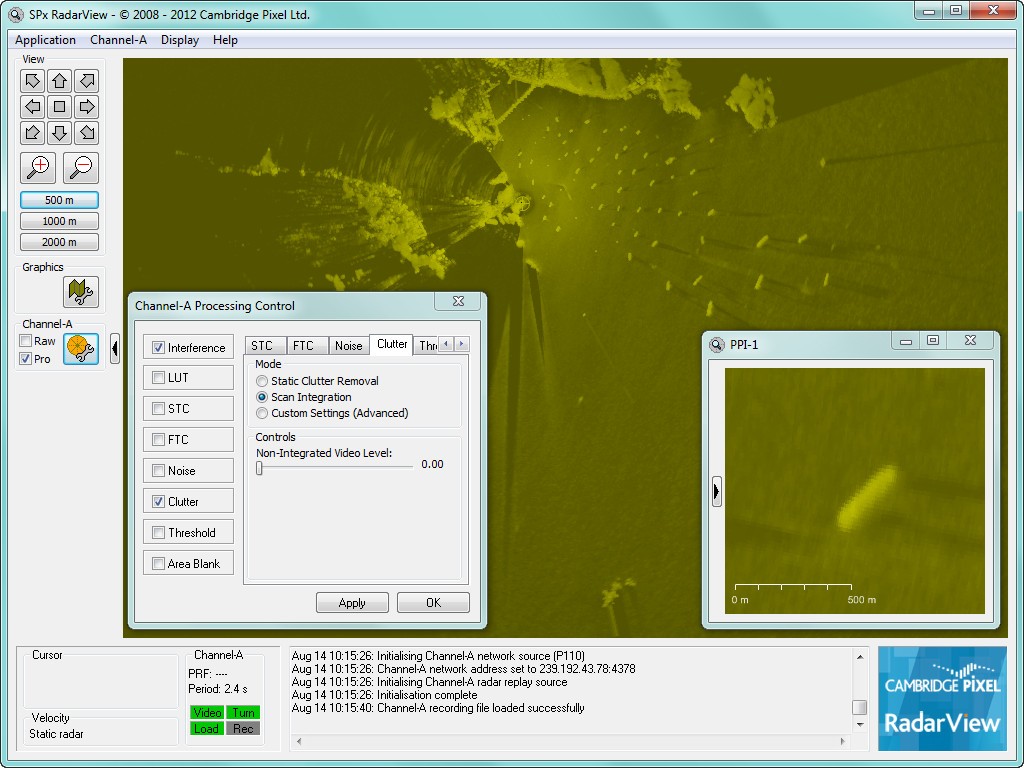The height and width of the screenshot is (768, 1024).
Task: Click the log panel vertical scrollbar
Action: pos(859,690)
